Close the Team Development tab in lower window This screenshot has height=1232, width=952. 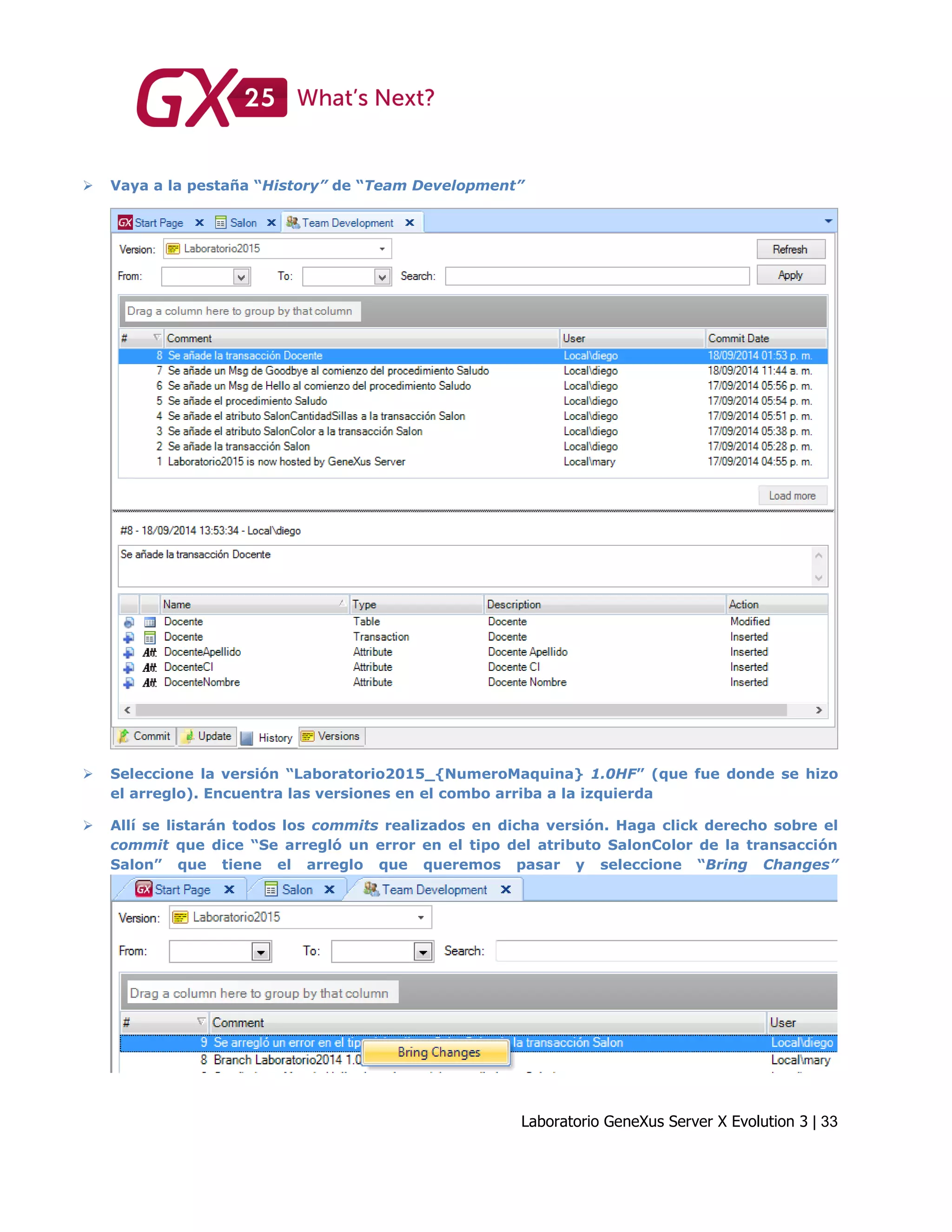tap(506, 889)
